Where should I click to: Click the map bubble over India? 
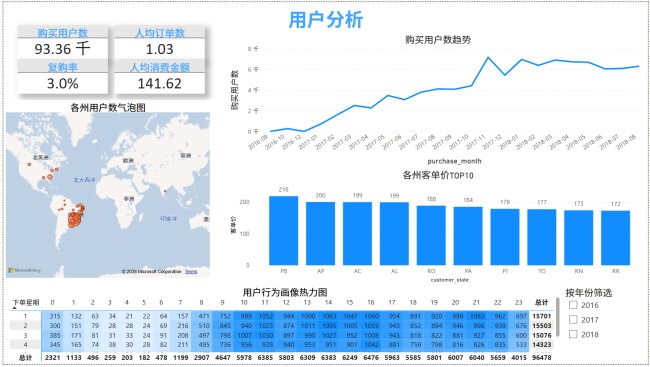pos(165,191)
